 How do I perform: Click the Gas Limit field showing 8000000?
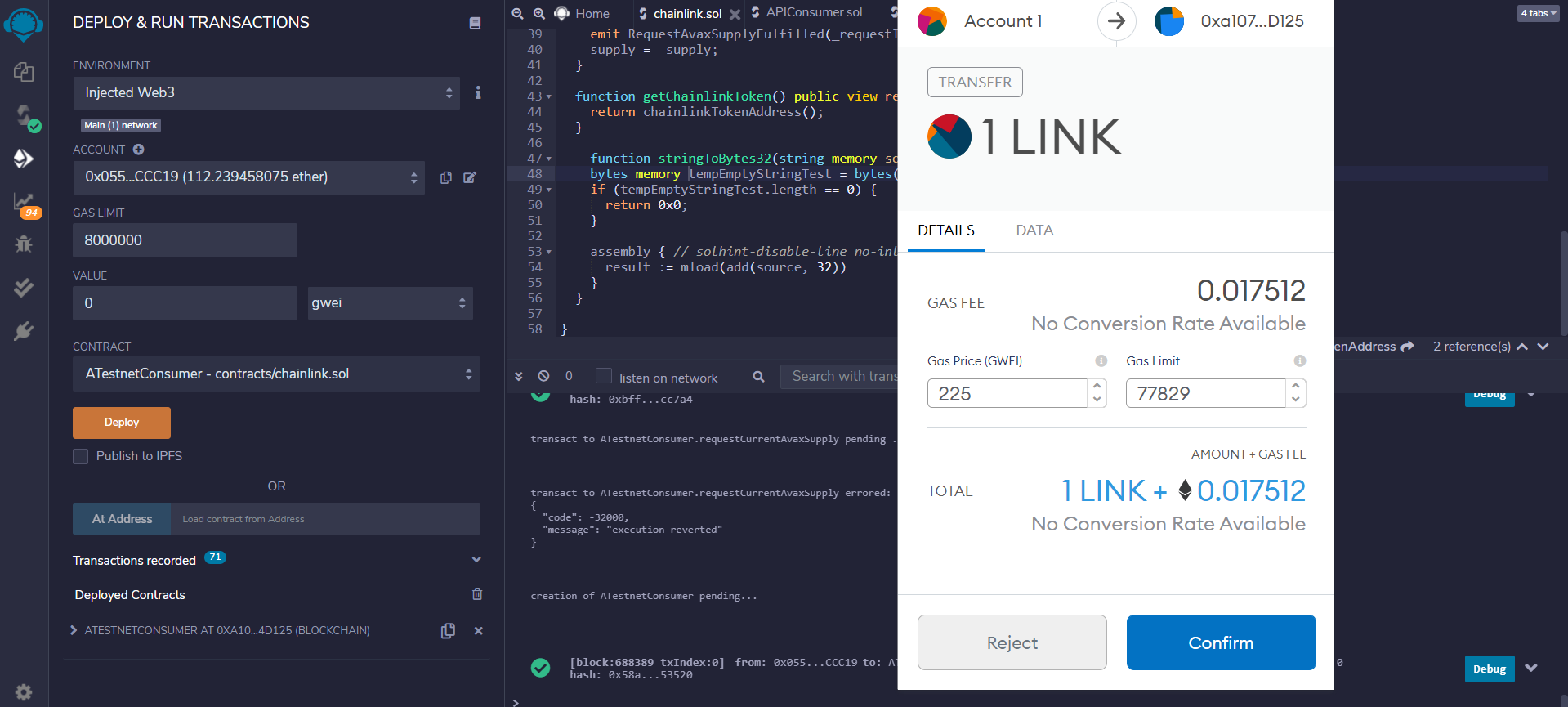click(185, 240)
